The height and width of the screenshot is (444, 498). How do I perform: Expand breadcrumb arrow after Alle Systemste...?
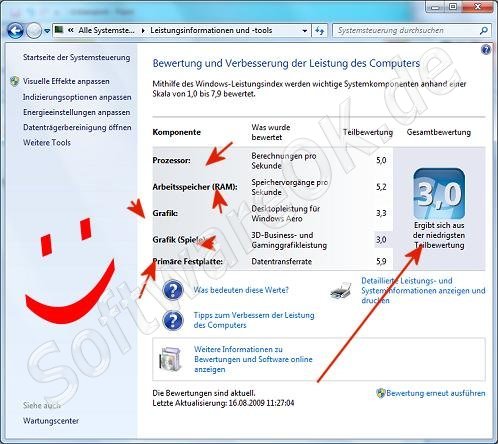tap(143, 31)
